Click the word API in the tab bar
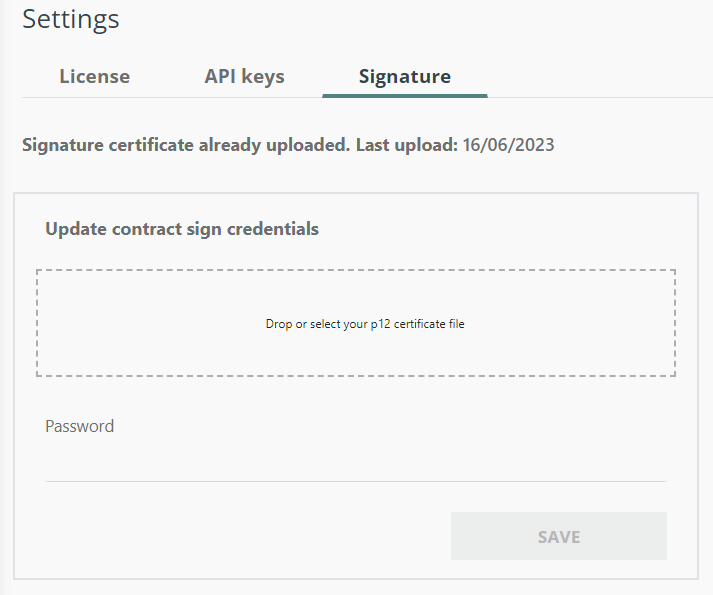Viewport: 713px width, 595px height. click(x=221, y=76)
